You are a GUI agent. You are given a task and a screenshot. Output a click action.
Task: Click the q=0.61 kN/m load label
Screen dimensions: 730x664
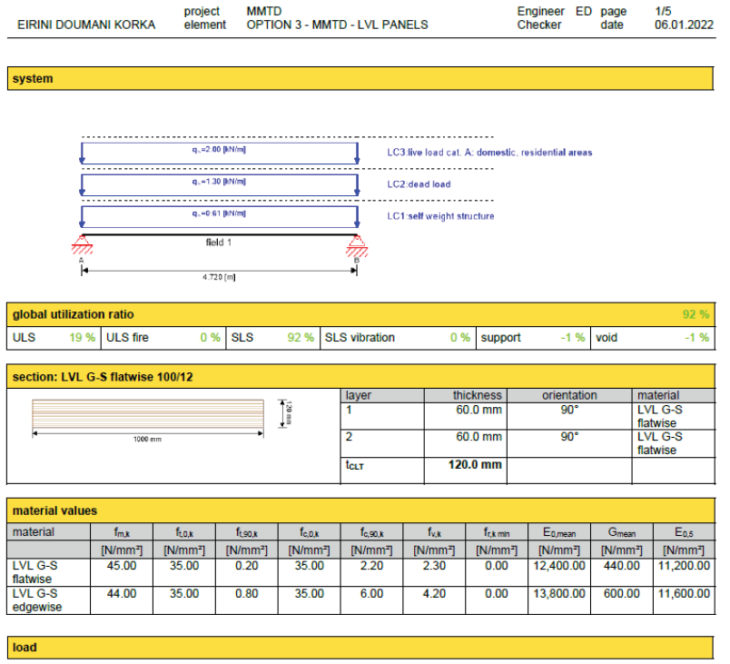(219, 213)
